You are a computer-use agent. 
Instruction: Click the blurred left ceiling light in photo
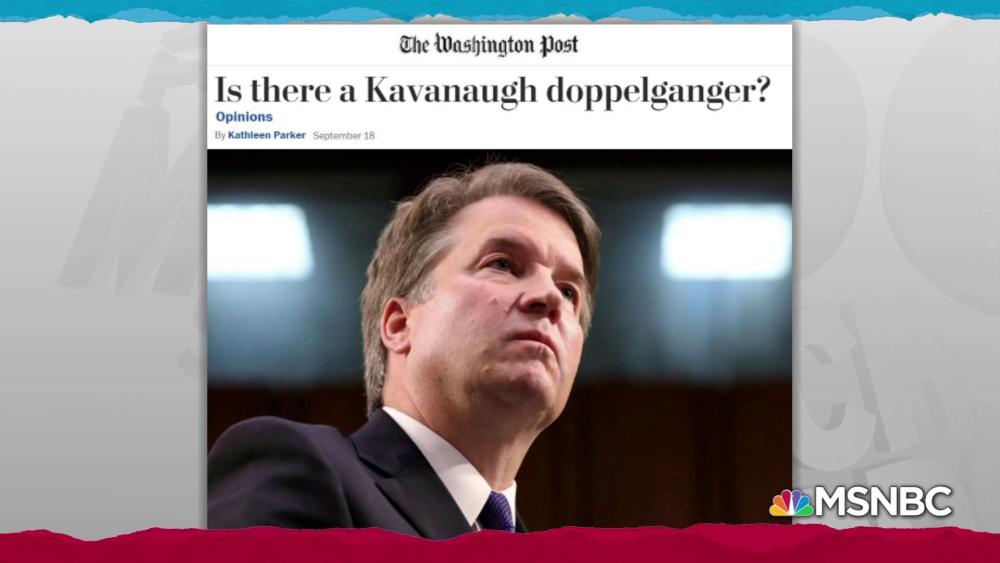coord(260,242)
